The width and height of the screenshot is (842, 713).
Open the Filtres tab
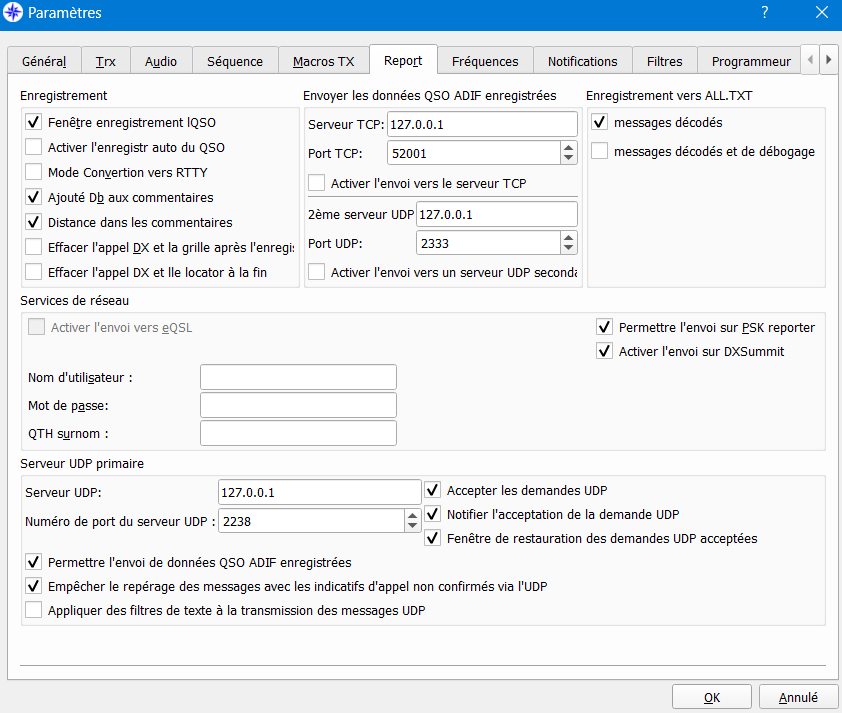(664, 61)
